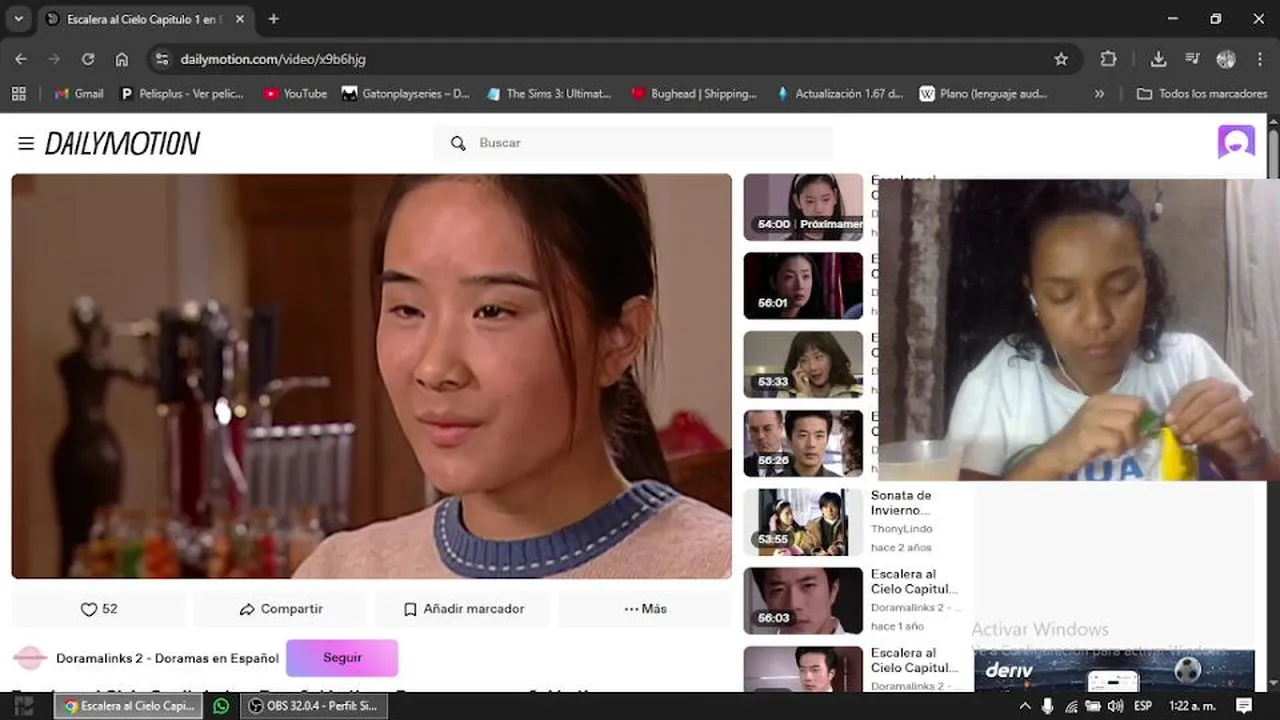Open the 53:33 video thumbnail
This screenshot has width=1280, height=720.
point(803,365)
